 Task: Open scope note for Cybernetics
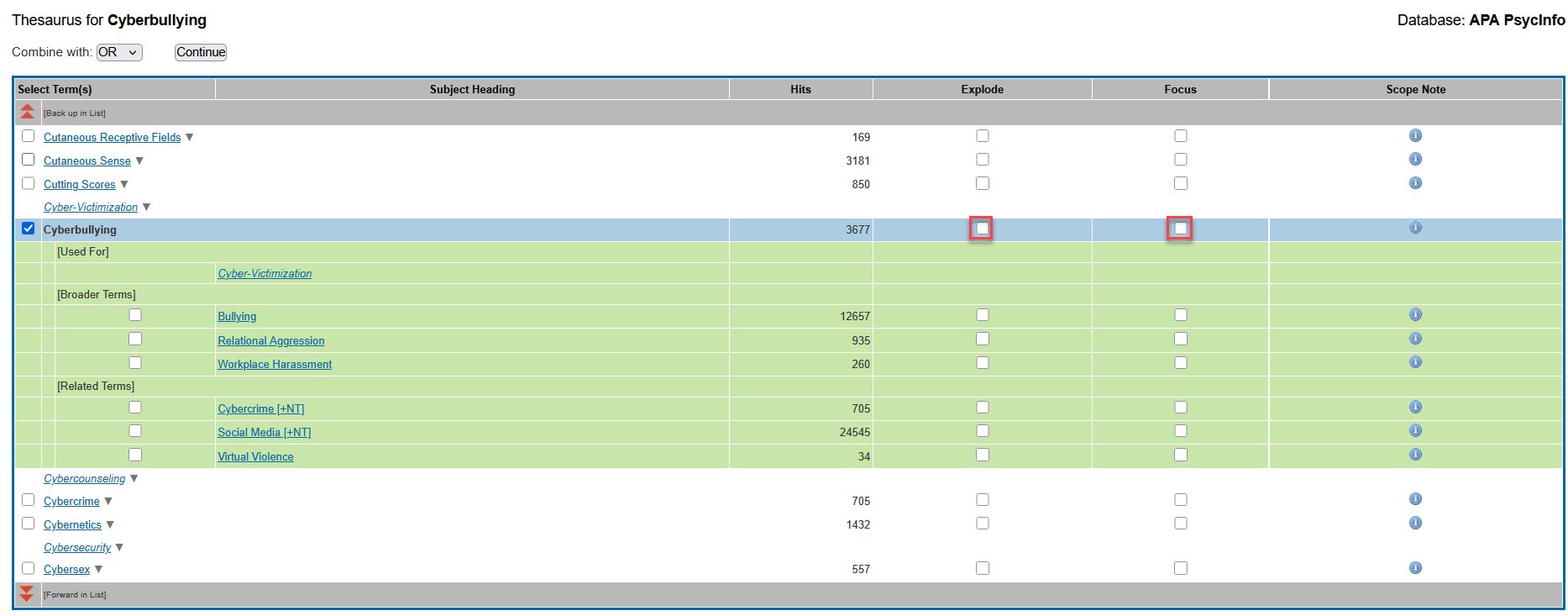pyautogui.click(x=1415, y=524)
